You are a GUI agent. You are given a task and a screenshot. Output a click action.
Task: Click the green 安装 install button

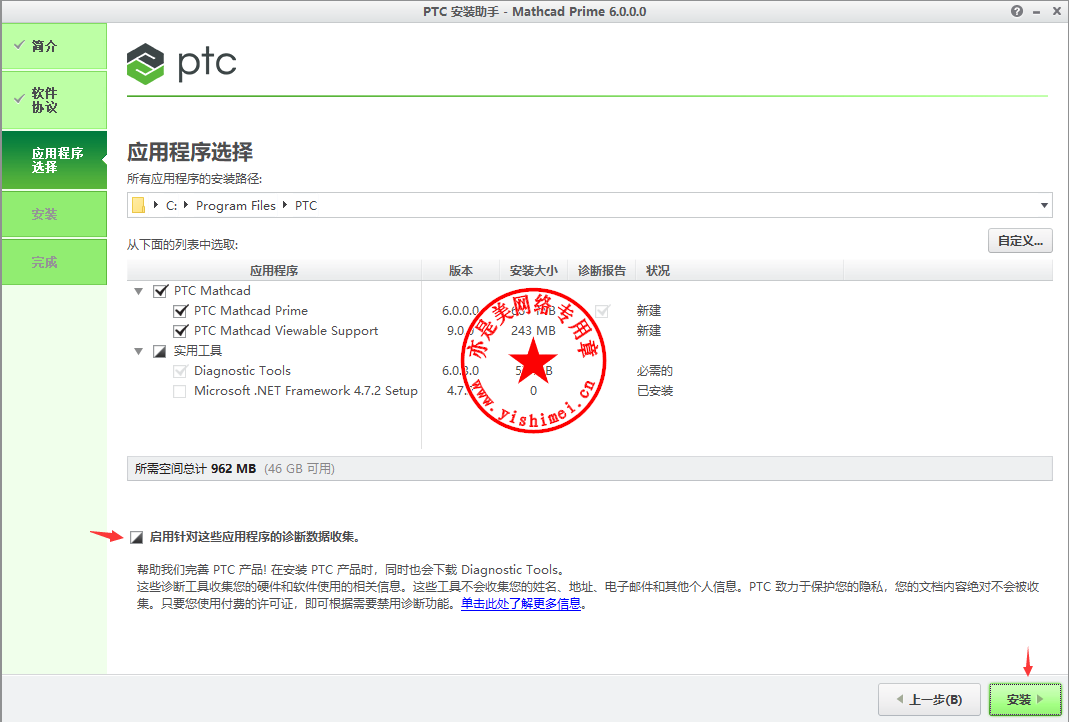click(1025, 700)
